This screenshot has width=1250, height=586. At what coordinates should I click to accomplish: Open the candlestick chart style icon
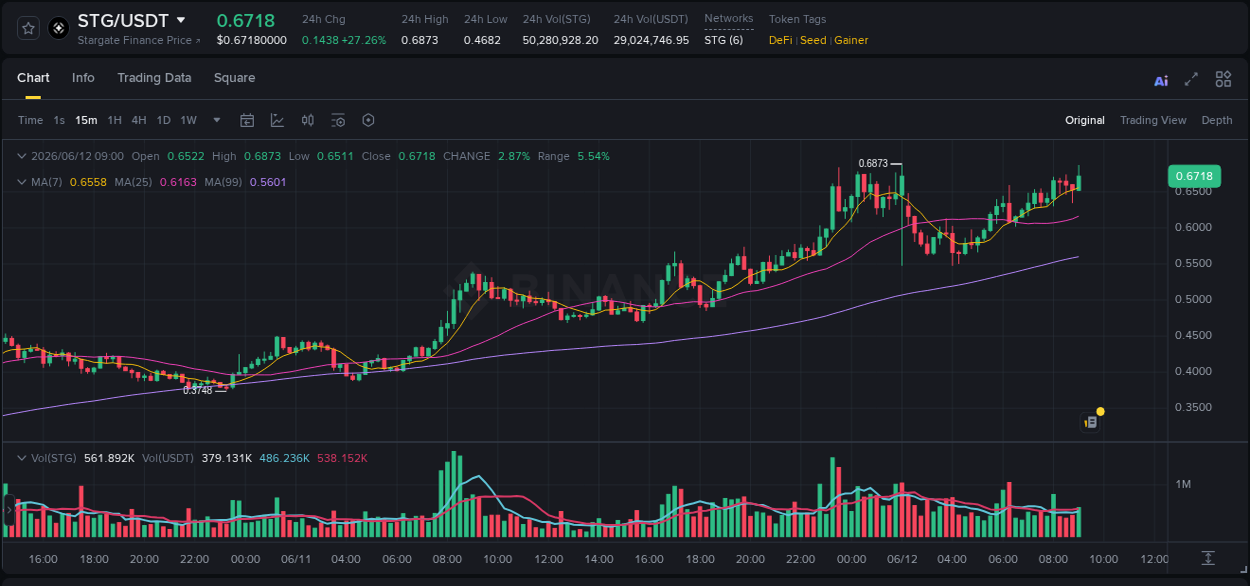(x=308, y=120)
